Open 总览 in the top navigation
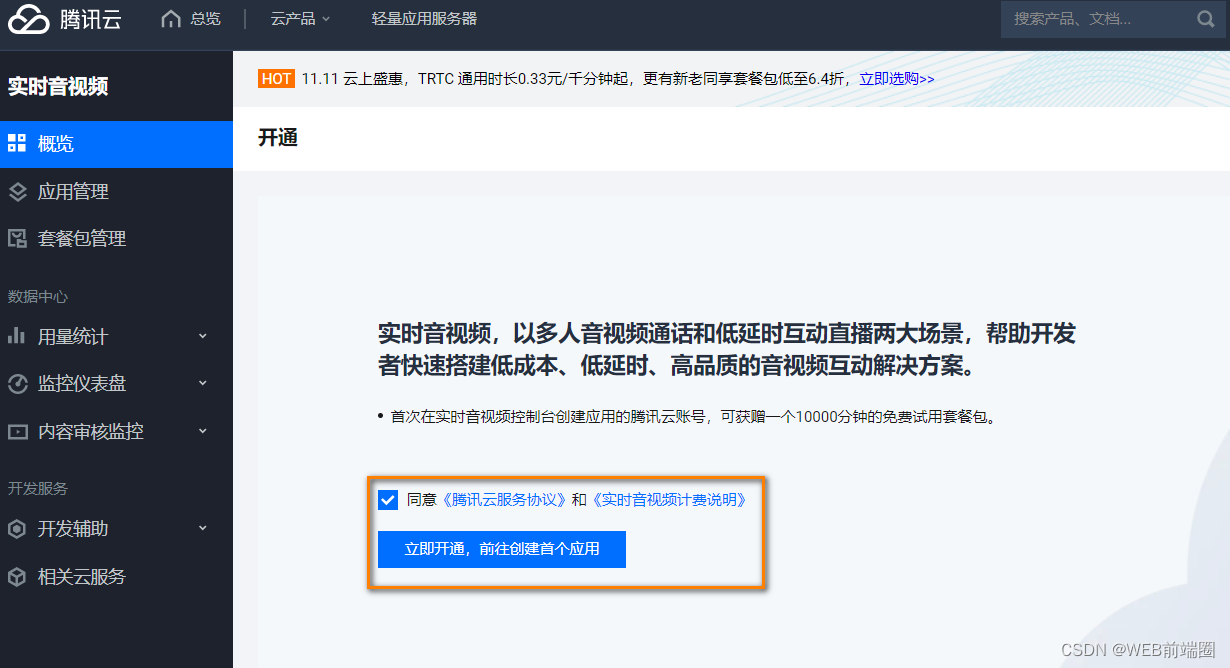The image size is (1230, 668). [x=205, y=18]
